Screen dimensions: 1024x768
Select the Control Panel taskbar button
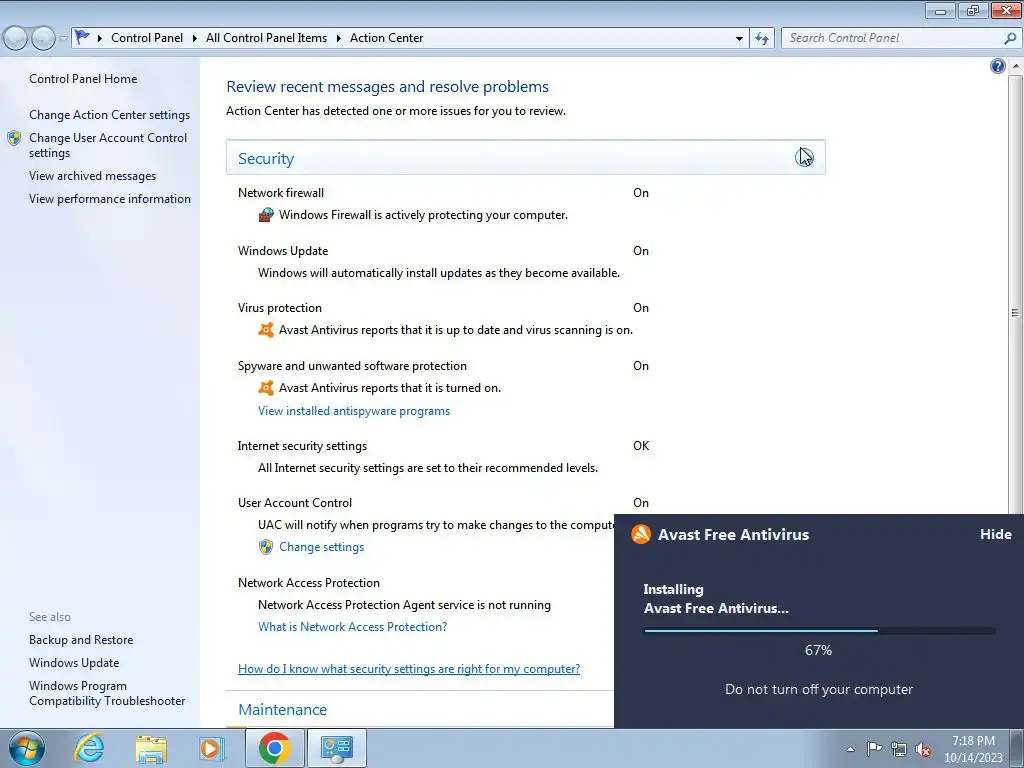coord(336,748)
